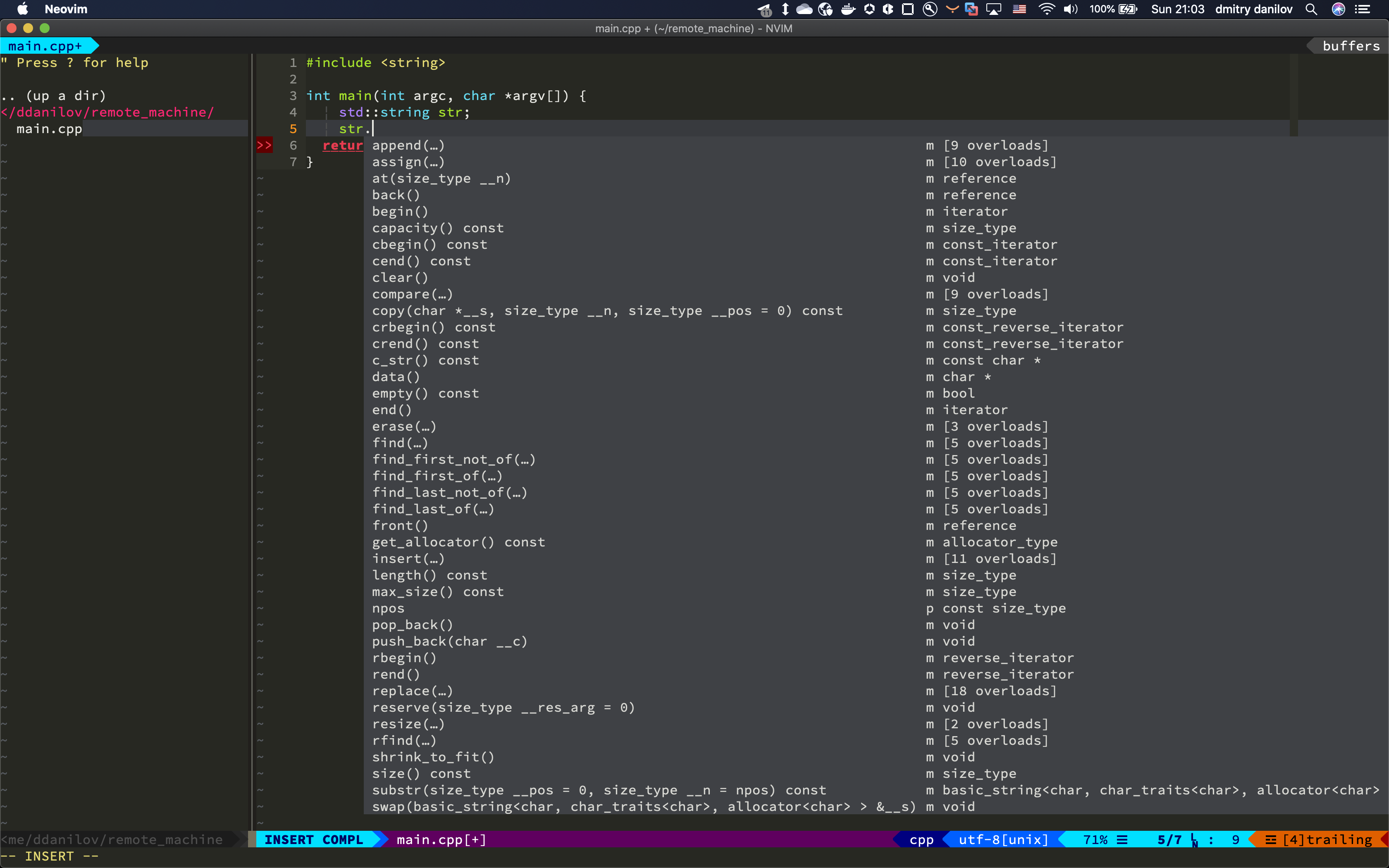
Task: Open the dmitry danilov user menu
Action: pyautogui.click(x=1253, y=9)
